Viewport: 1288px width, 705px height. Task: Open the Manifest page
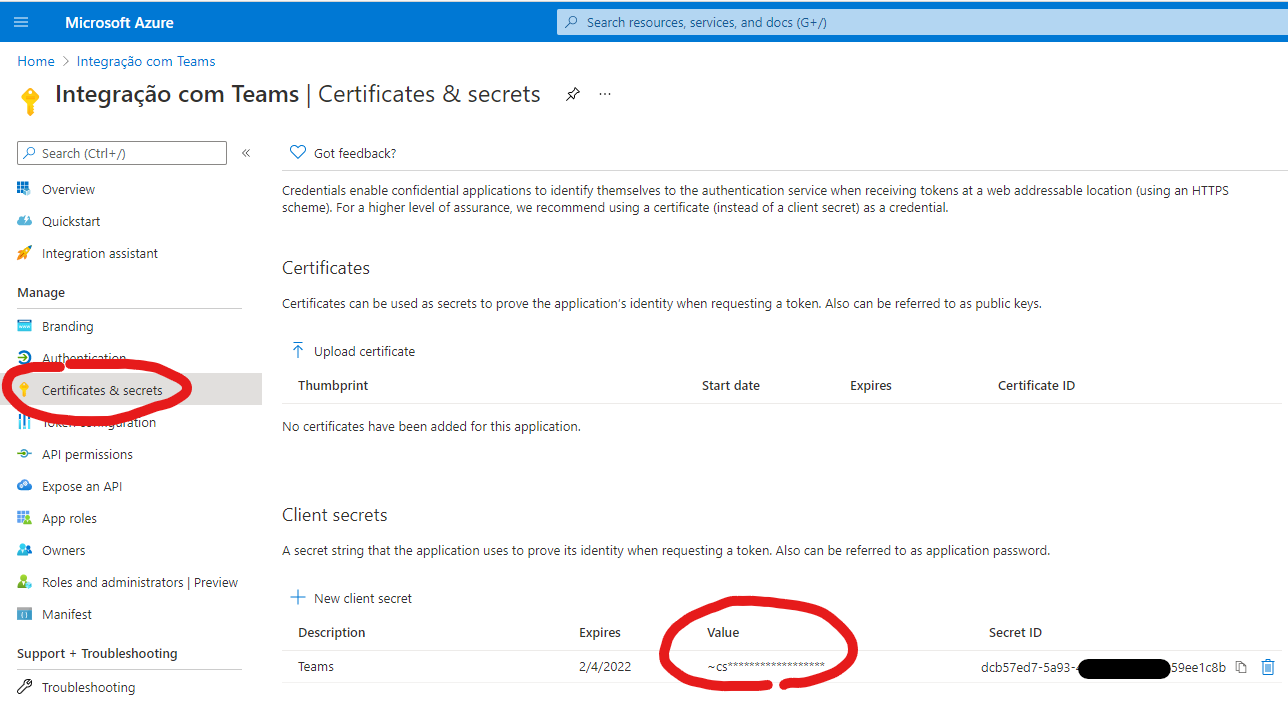coord(67,614)
